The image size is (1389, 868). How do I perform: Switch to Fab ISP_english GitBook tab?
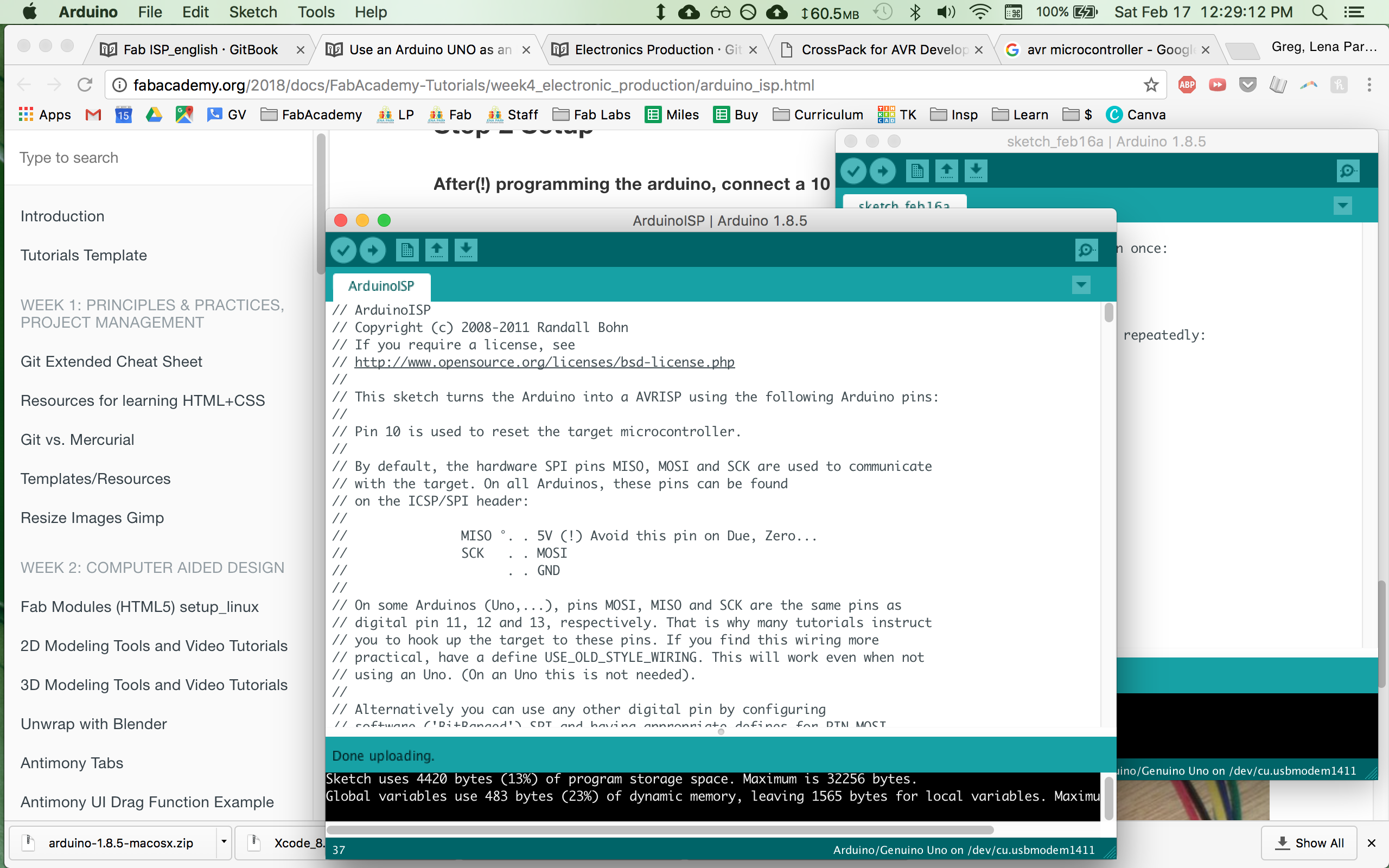point(199,50)
